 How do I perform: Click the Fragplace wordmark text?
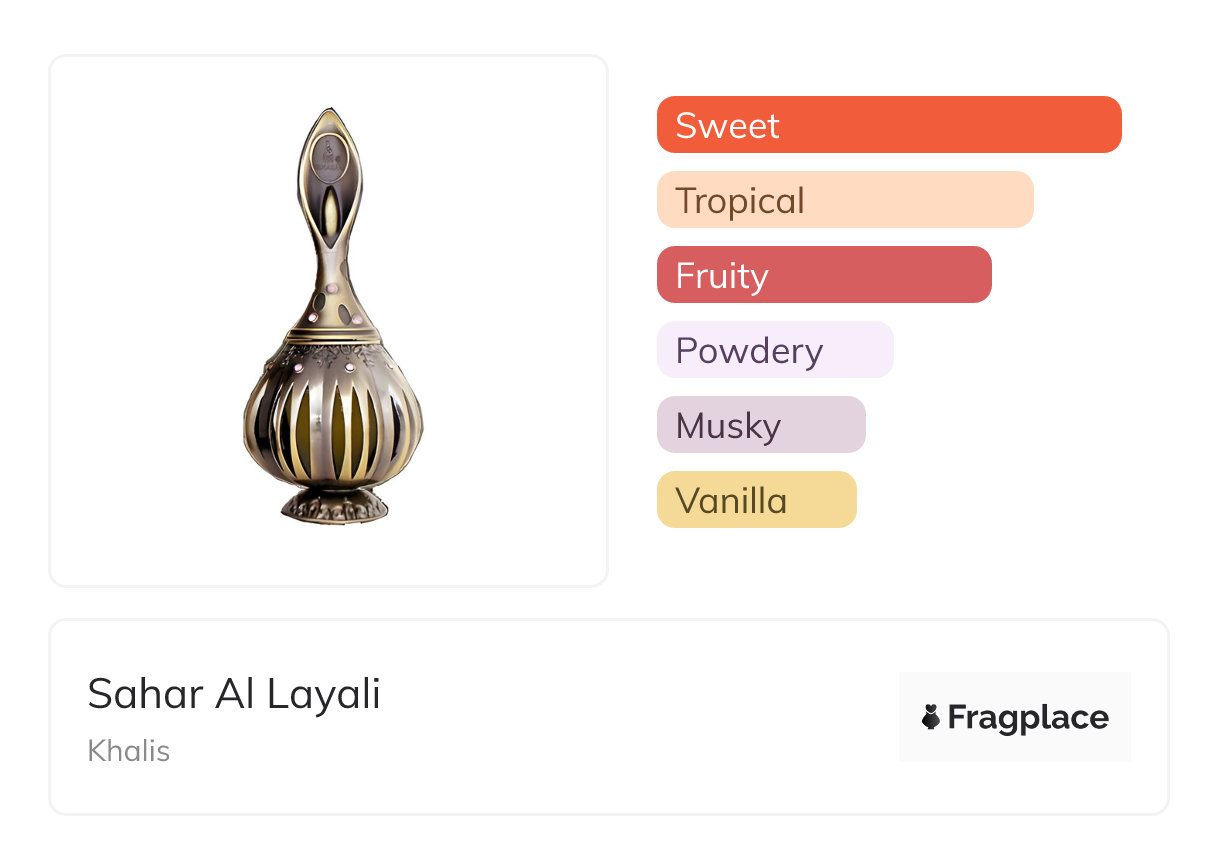tap(1028, 717)
